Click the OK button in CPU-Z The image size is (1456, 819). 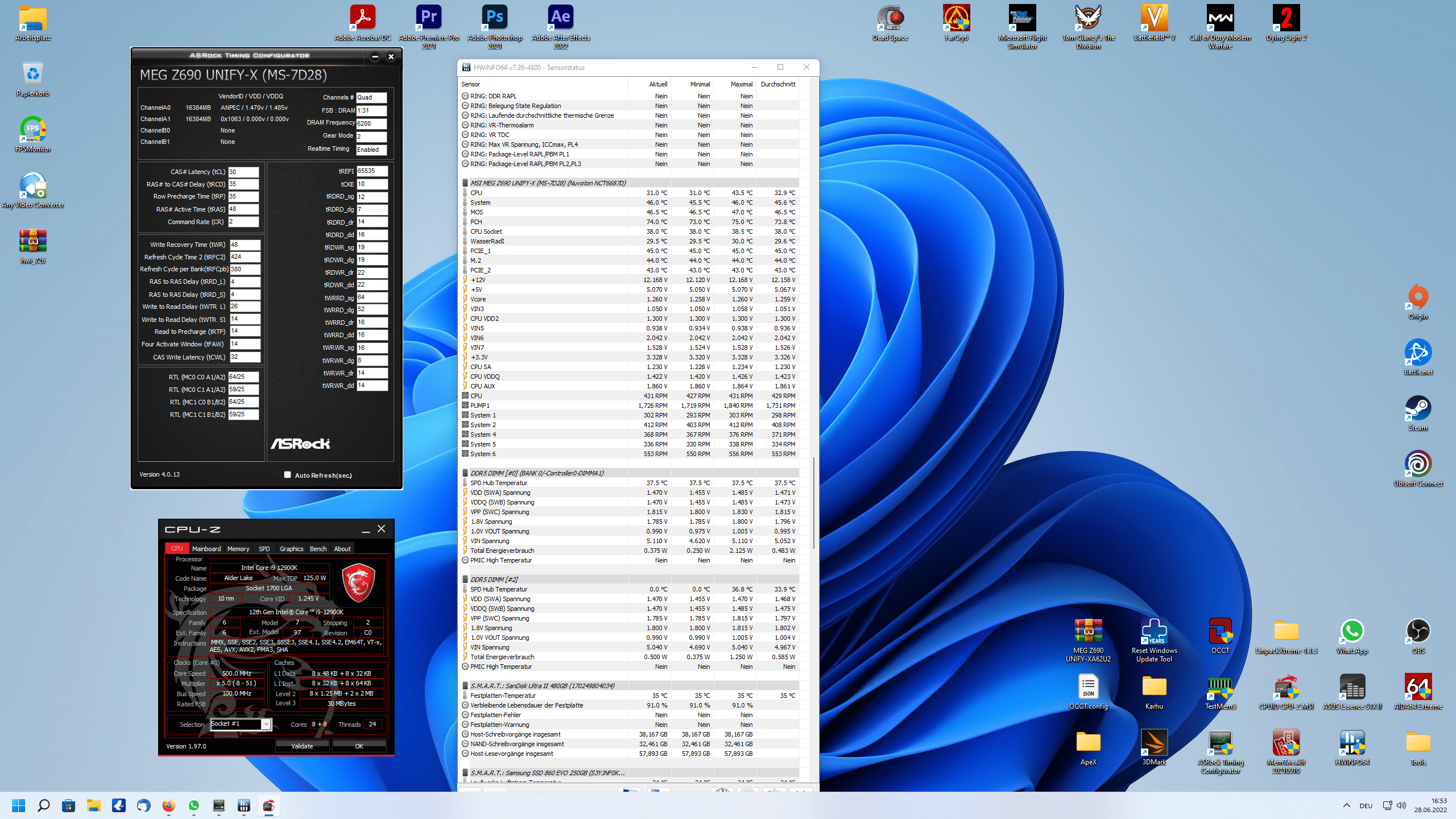pos(359,746)
